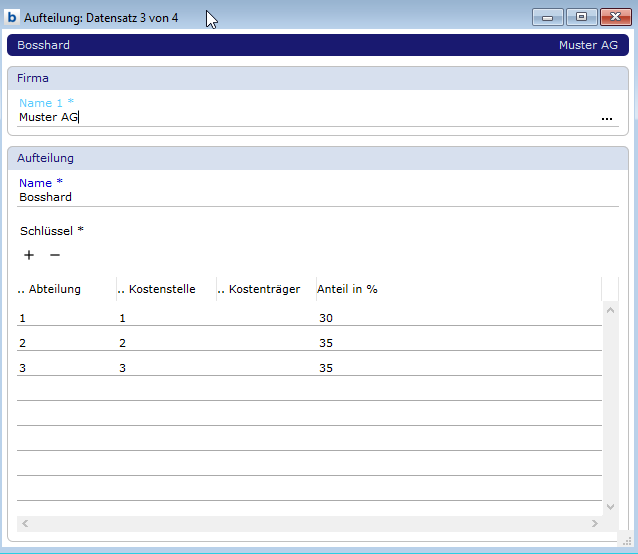Viewport: 638px width, 554px height.
Task: Maximize the Aufteilung window
Action: point(580,17)
